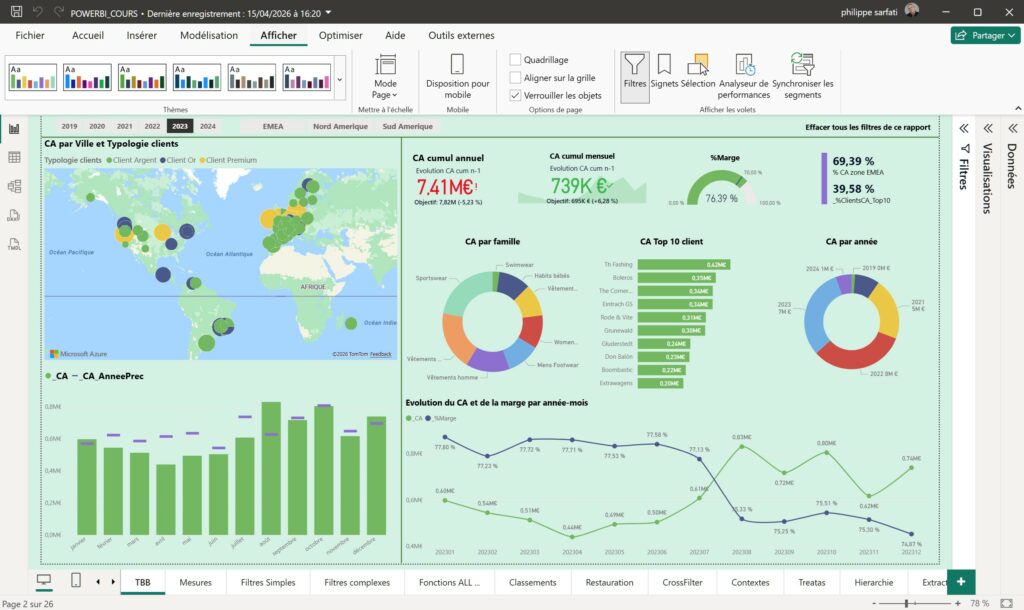This screenshot has width=1024, height=610.
Task: Open the Modélisation ribbon tab
Action: point(209,35)
